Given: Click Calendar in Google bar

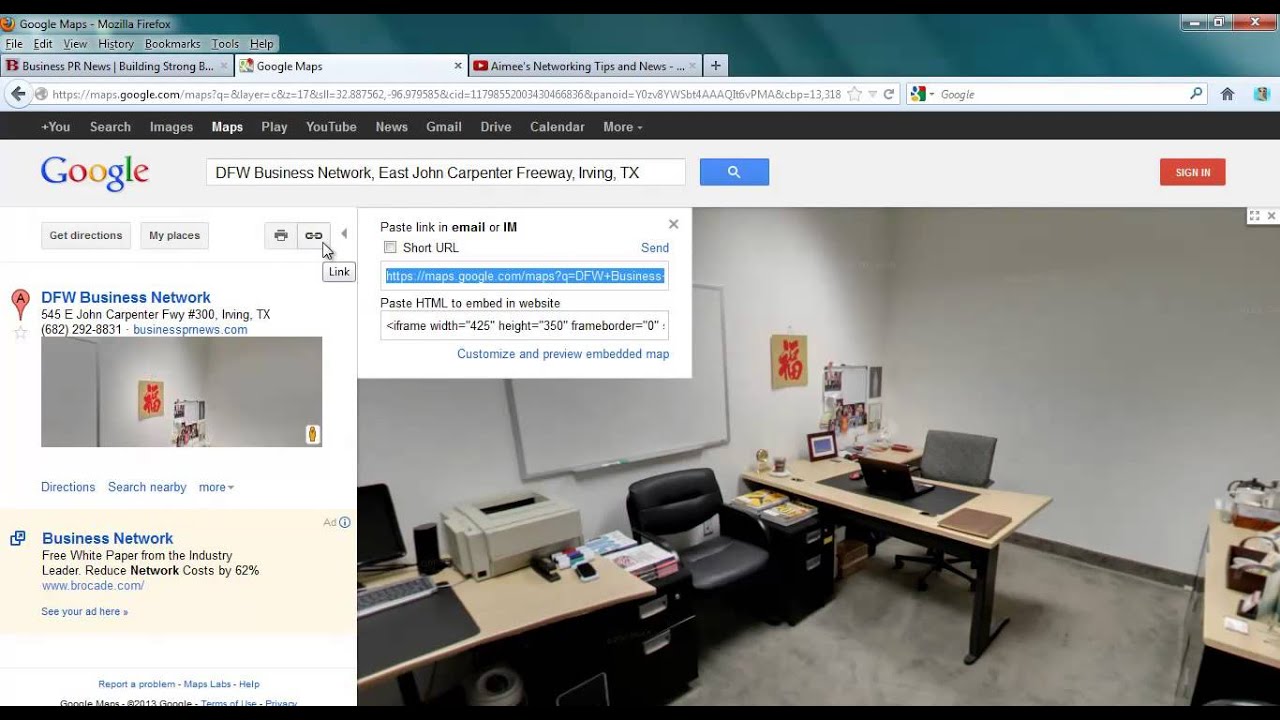Looking at the screenshot, I should 557,127.
